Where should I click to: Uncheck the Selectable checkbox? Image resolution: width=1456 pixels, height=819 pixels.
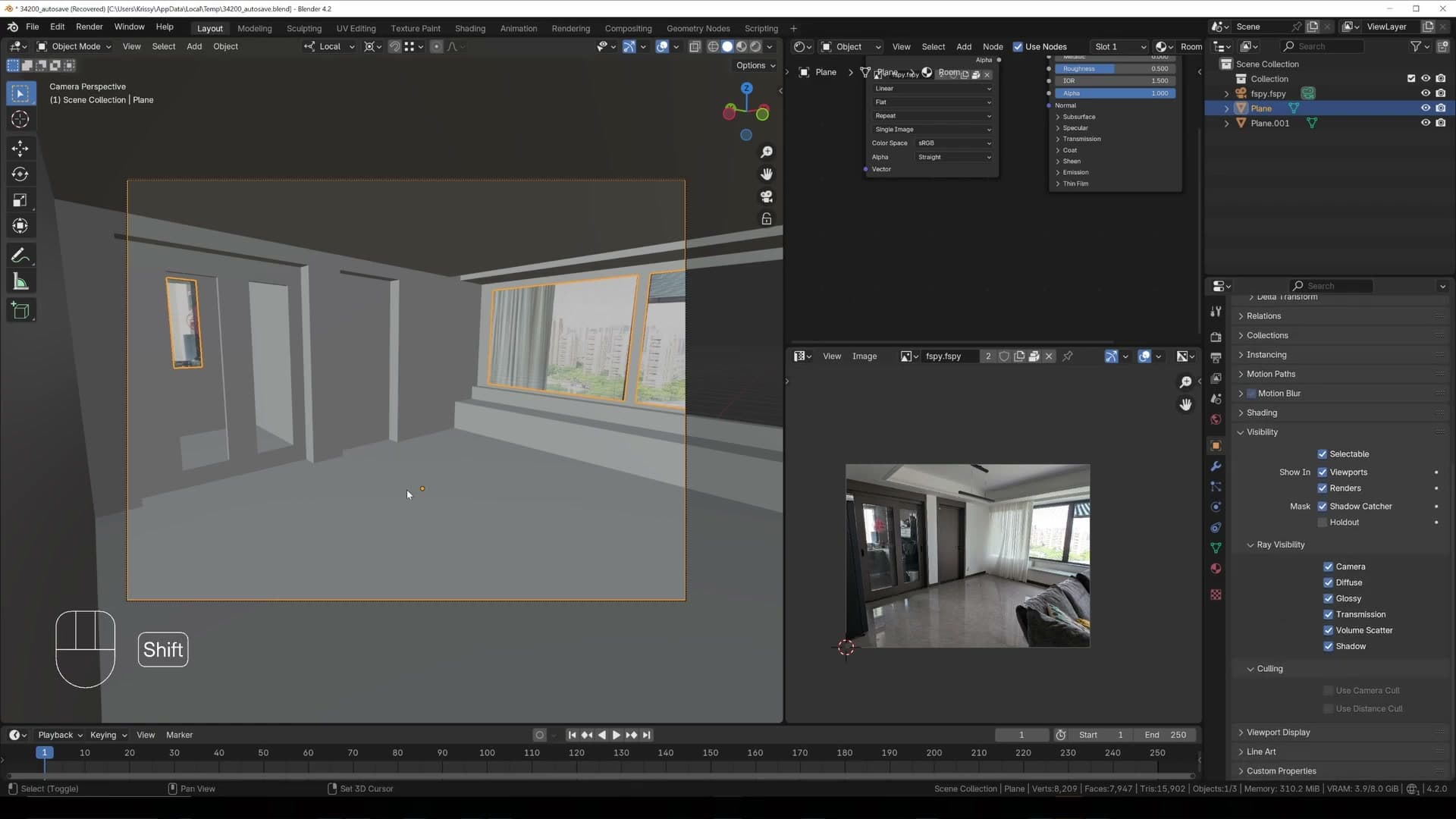click(x=1323, y=454)
